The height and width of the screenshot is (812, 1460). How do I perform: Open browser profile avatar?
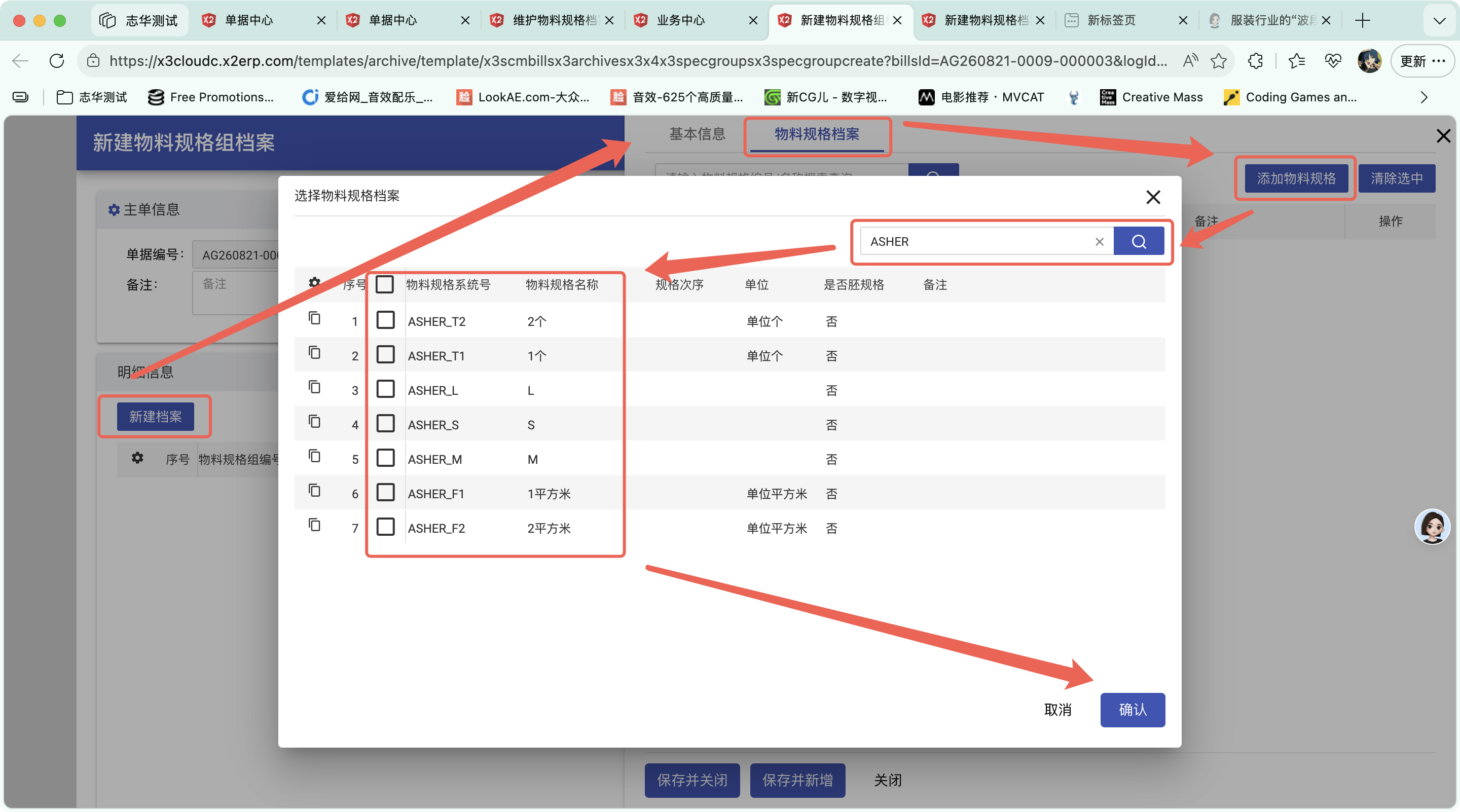coord(1369,61)
